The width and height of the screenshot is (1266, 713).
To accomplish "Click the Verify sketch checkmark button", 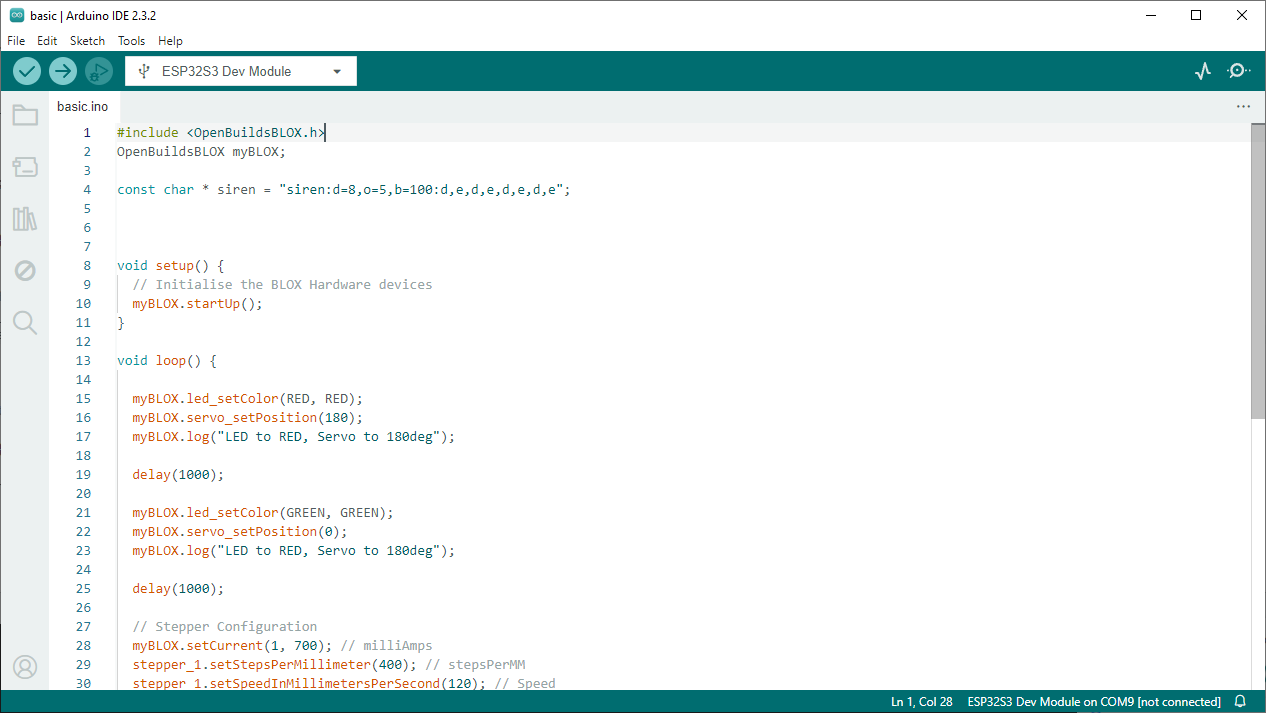I will pyautogui.click(x=27, y=71).
